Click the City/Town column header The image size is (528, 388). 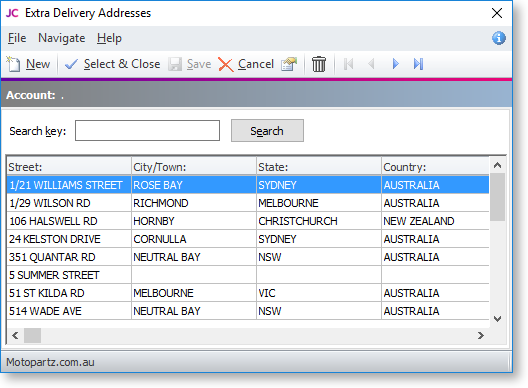tap(194, 167)
